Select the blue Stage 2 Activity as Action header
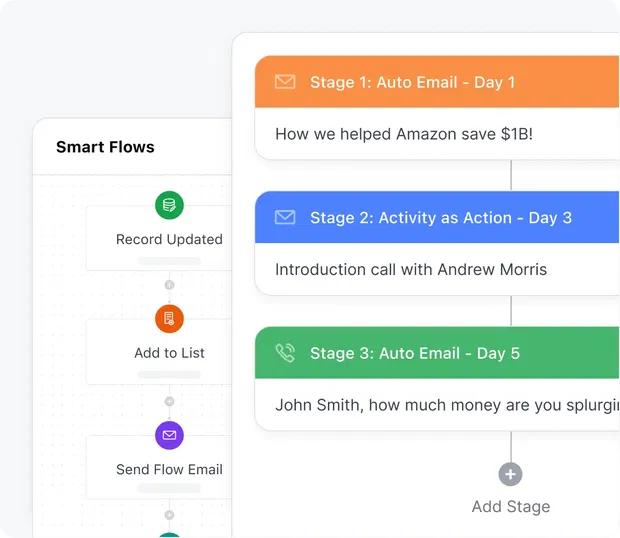620x538 pixels. (440, 217)
